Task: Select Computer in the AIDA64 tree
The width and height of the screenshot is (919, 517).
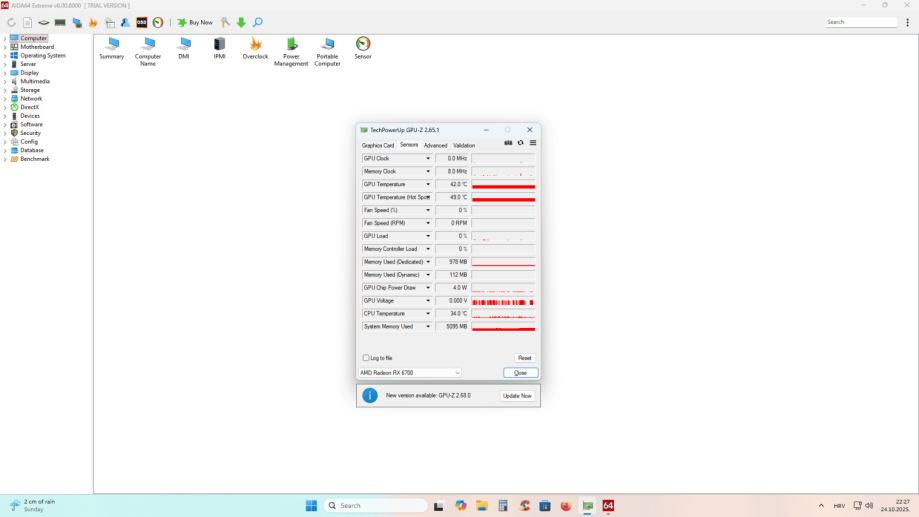Action: [x=33, y=38]
